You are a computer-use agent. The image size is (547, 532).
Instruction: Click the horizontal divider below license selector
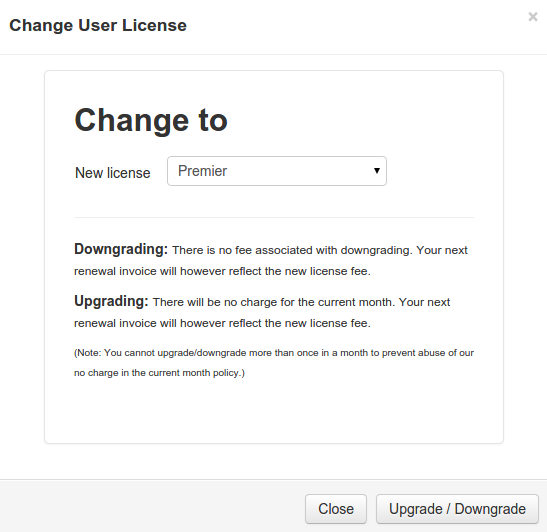coord(274,217)
